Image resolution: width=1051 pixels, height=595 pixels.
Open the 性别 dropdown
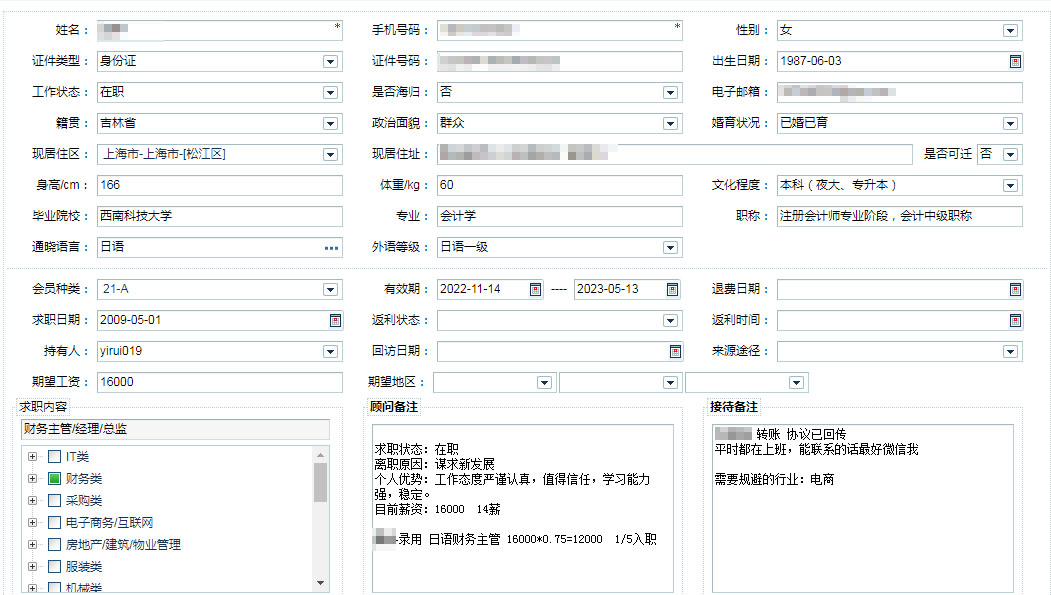pos(1010,31)
